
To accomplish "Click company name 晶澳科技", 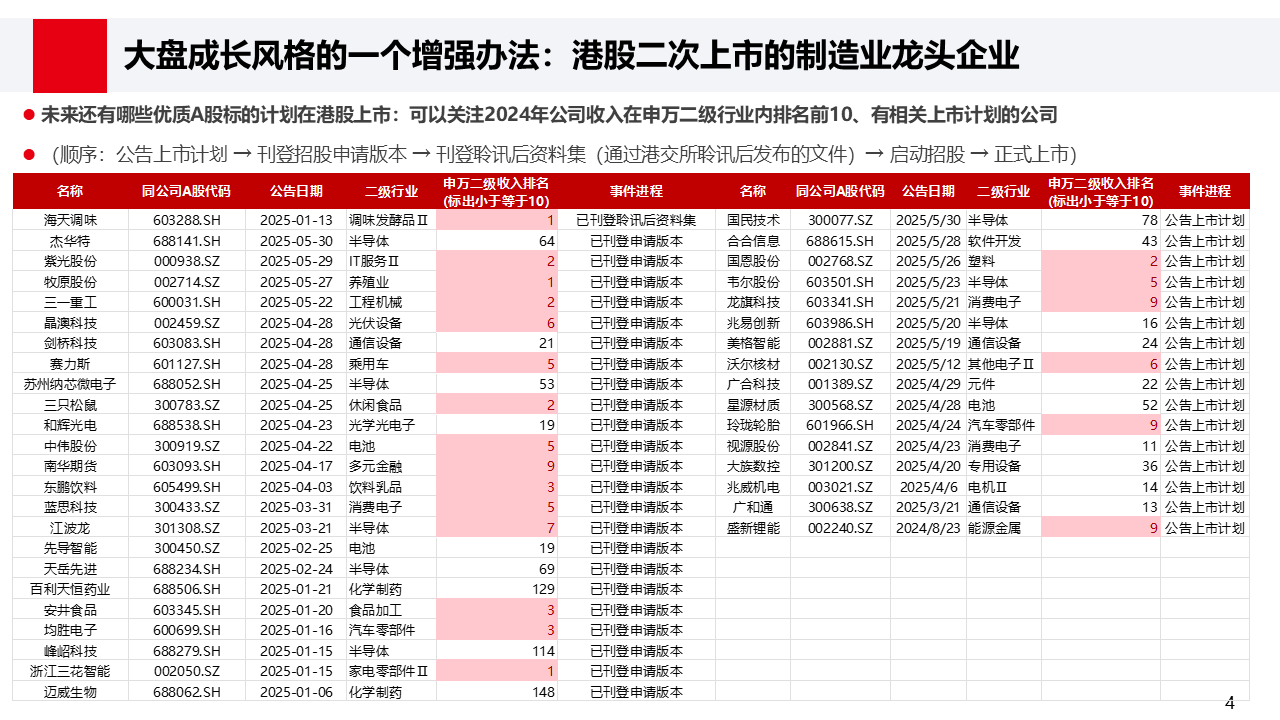I will pyautogui.click(x=71, y=323).
